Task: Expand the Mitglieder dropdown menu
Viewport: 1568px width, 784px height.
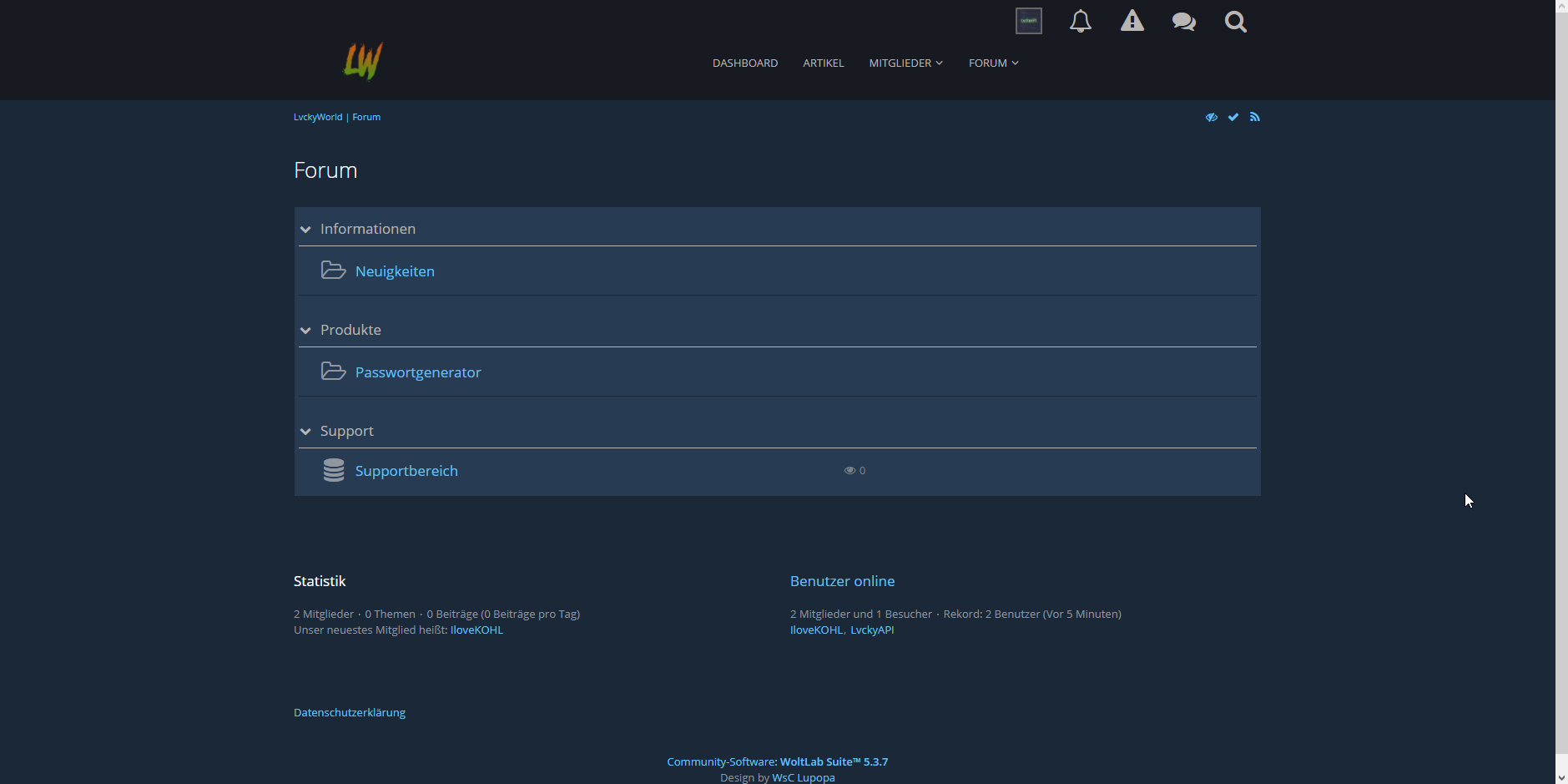Action: (x=905, y=63)
